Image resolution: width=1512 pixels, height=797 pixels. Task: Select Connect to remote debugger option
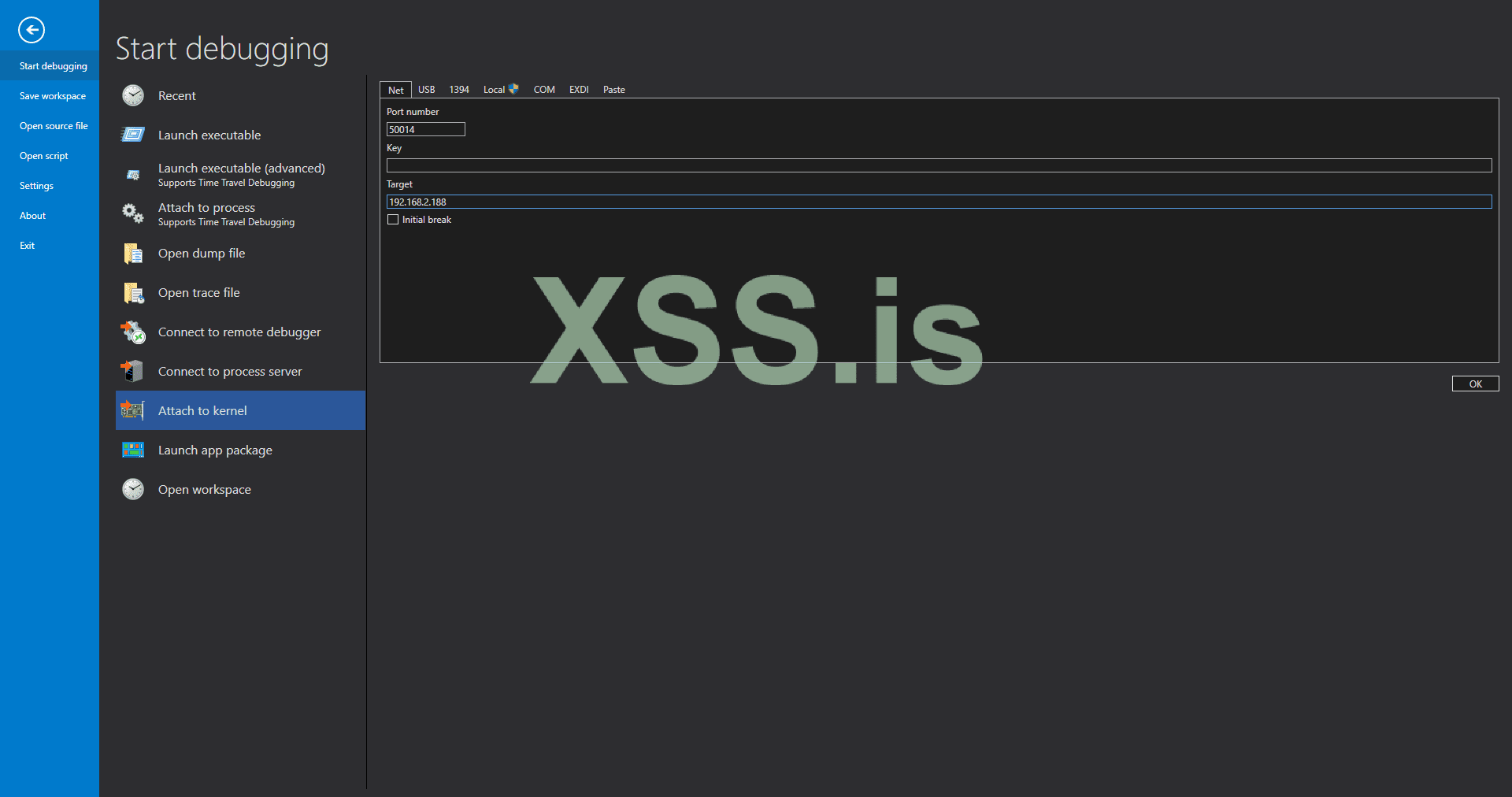240,332
